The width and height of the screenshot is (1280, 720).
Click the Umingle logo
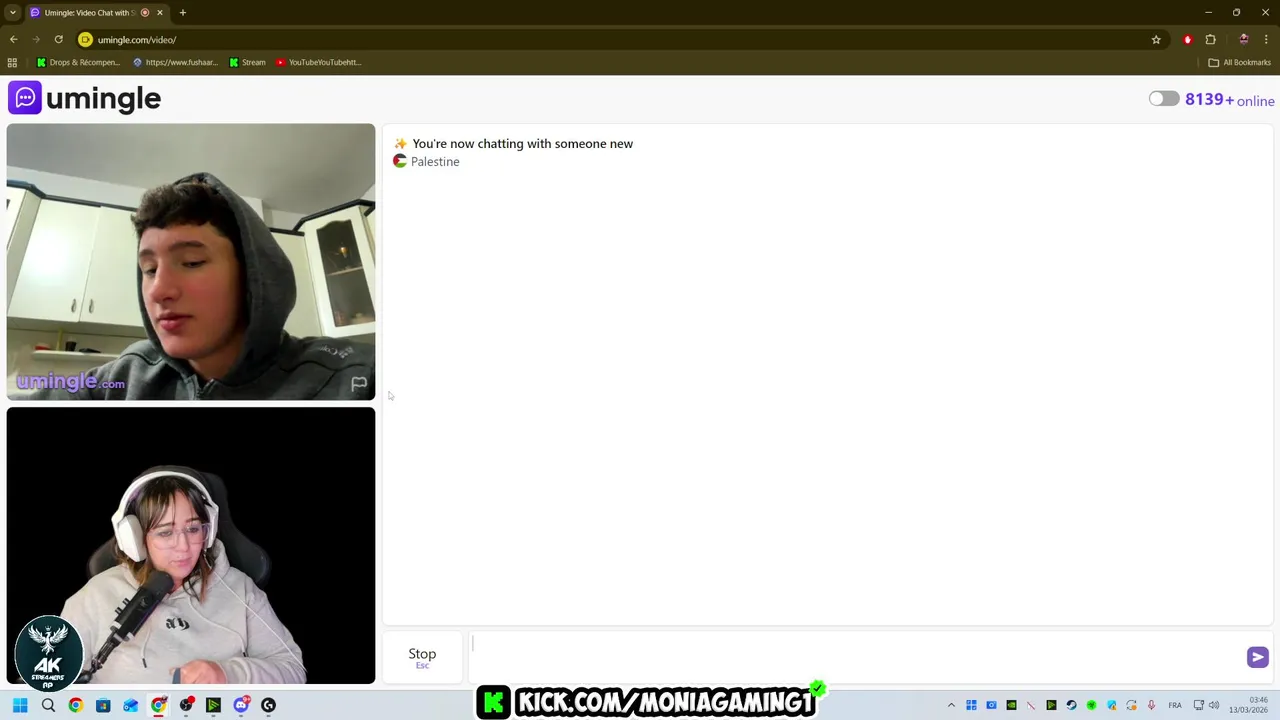point(85,98)
